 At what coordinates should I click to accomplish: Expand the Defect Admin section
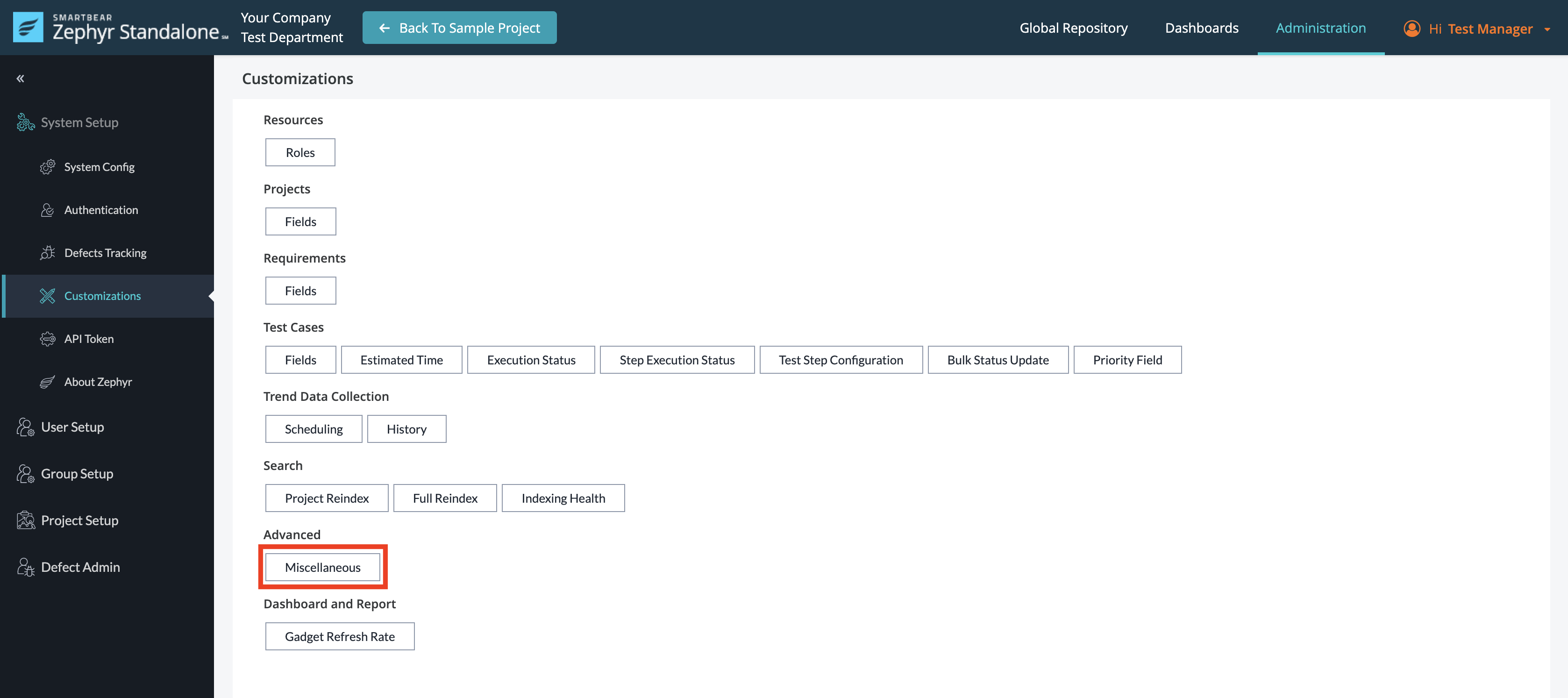point(80,567)
